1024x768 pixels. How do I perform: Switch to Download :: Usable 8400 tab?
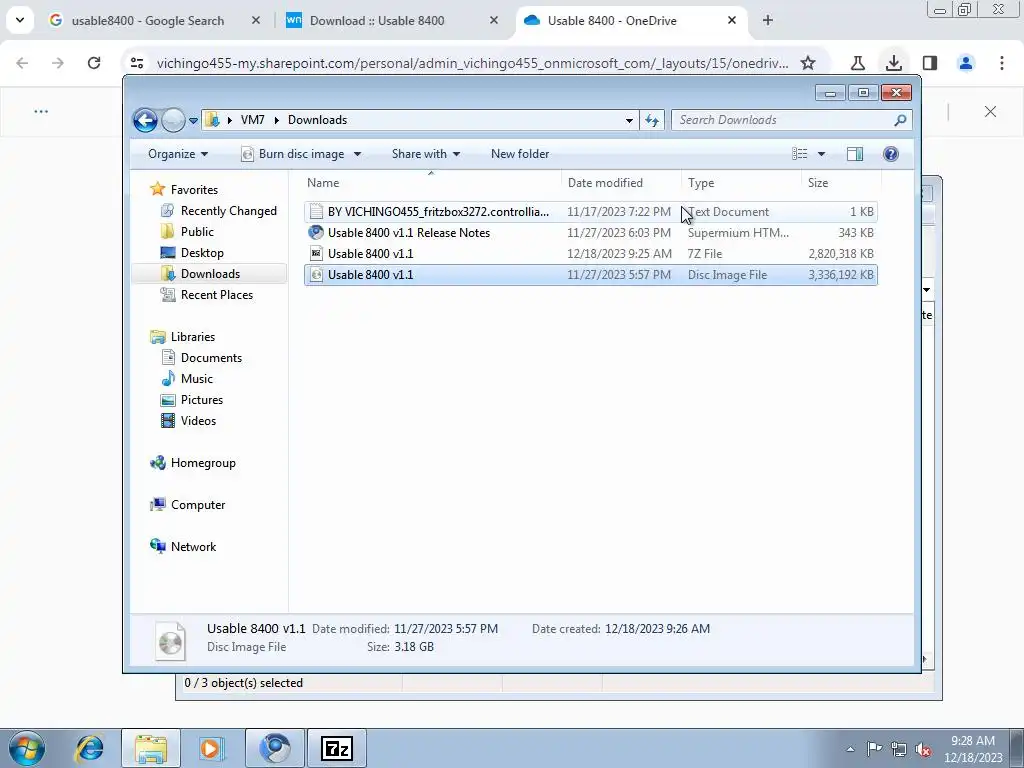377,20
